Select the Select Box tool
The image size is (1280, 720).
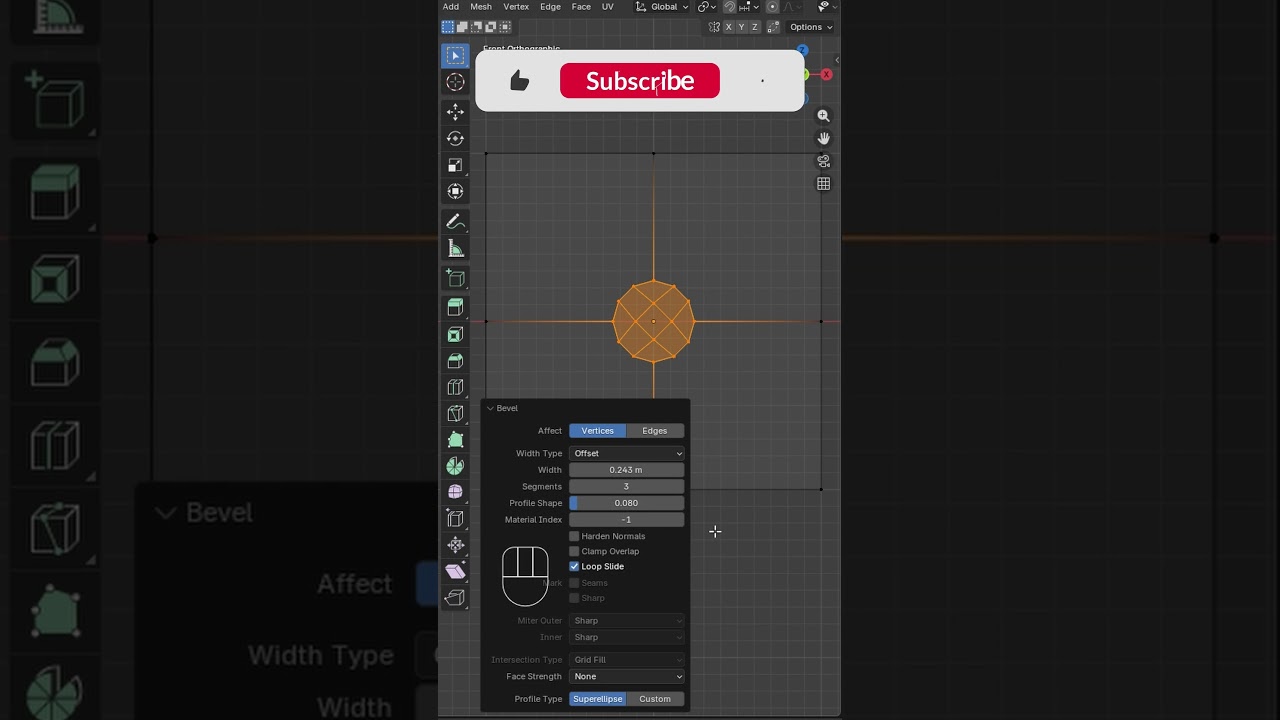click(x=455, y=56)
